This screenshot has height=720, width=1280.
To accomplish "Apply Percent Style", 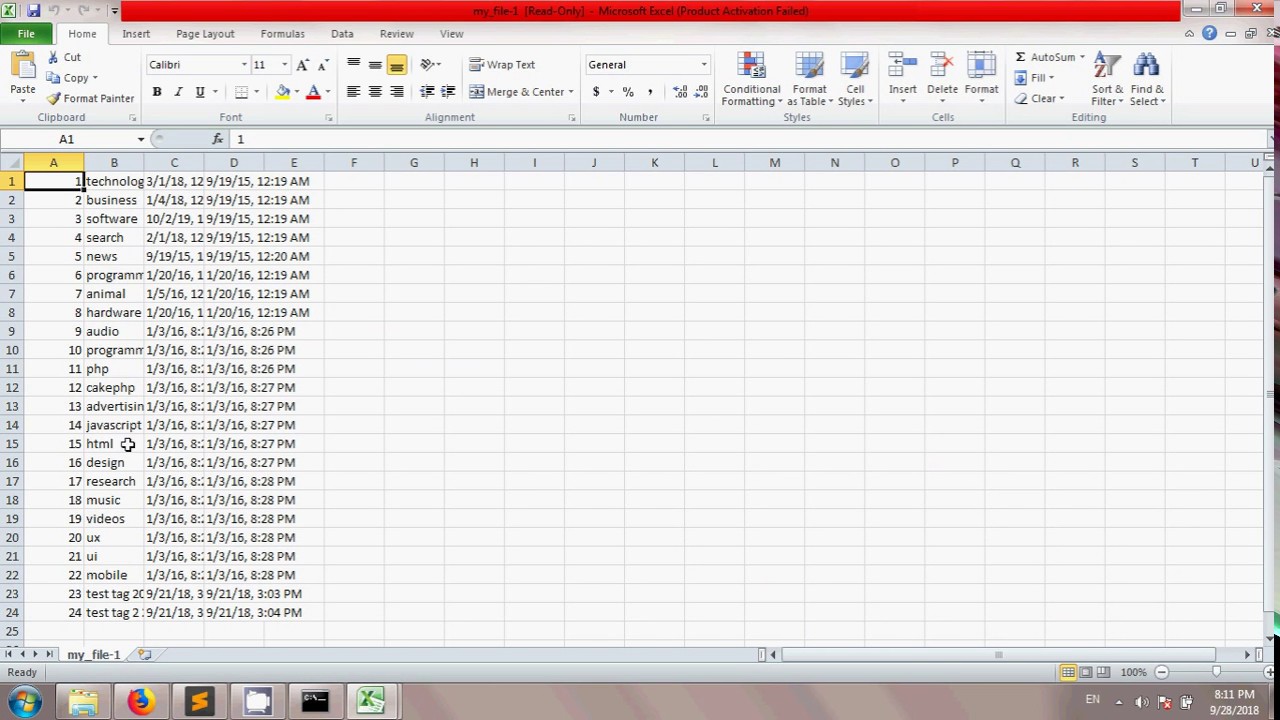I will (628, 92).
